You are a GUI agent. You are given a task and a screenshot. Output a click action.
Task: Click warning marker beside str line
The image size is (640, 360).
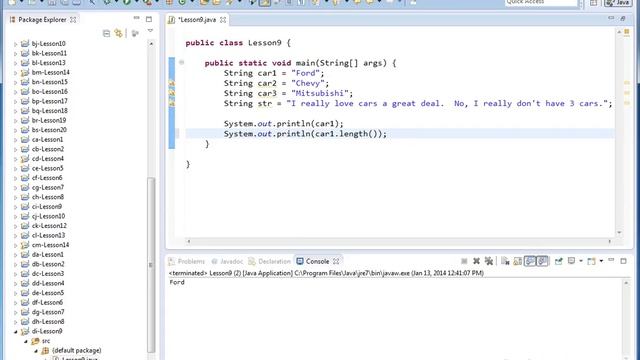(x=172, y=104)
